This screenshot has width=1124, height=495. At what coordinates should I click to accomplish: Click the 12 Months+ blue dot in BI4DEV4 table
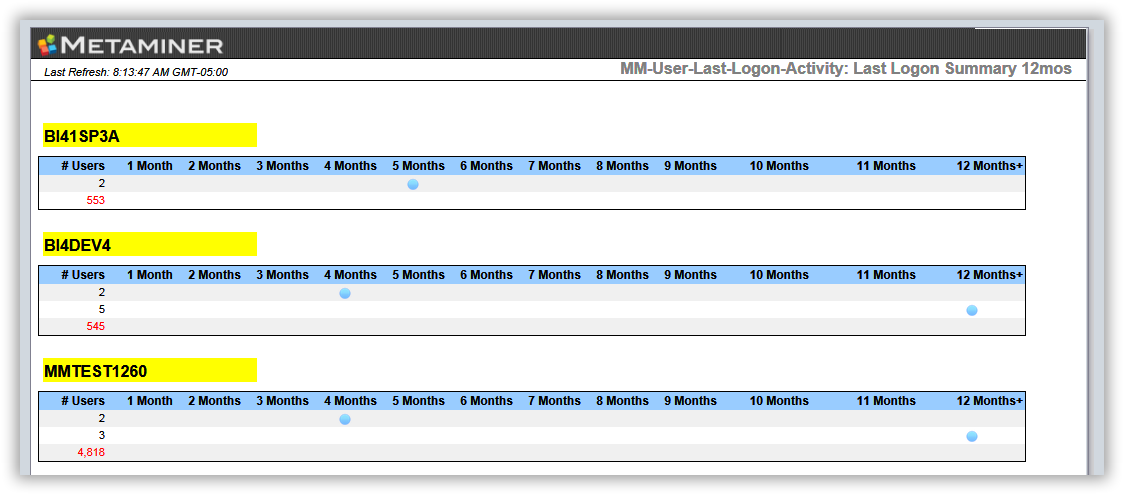coord(972,310)
